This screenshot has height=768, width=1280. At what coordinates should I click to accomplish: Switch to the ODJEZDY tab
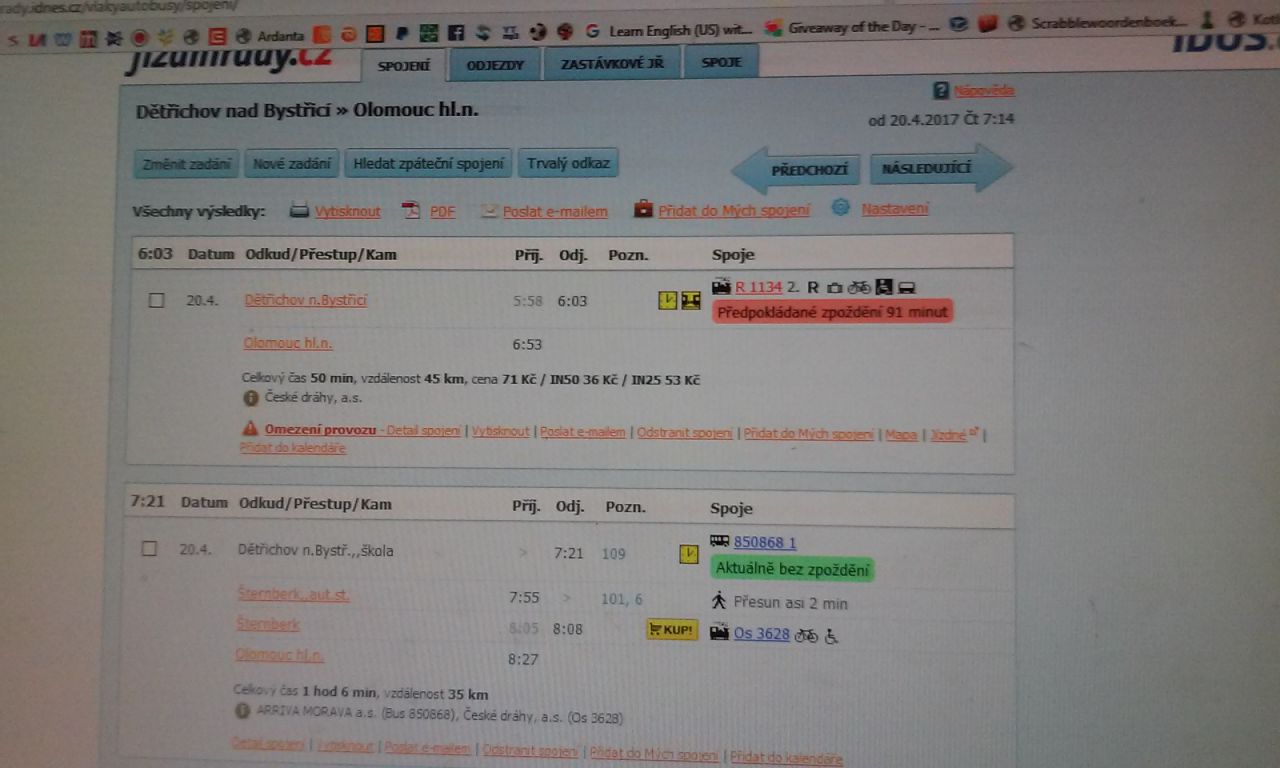[494, 65]
